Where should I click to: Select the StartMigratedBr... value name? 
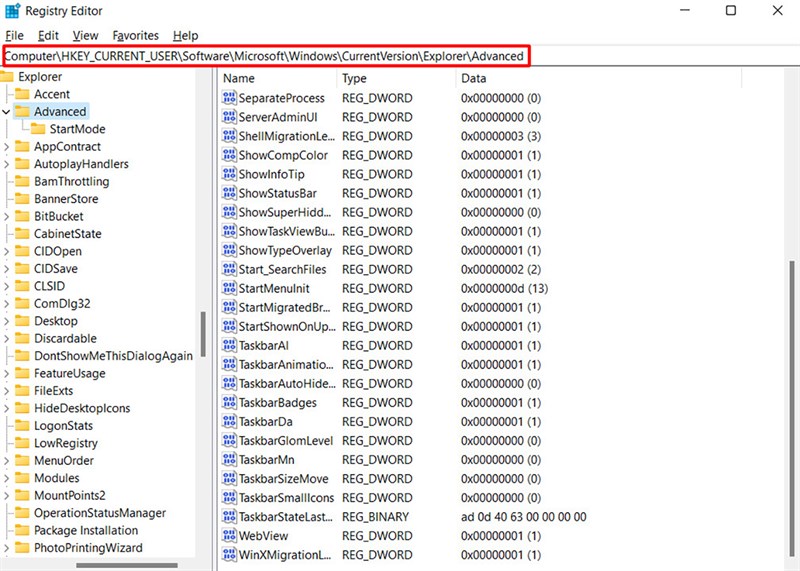pyautogui.click(x=284, y=307)
